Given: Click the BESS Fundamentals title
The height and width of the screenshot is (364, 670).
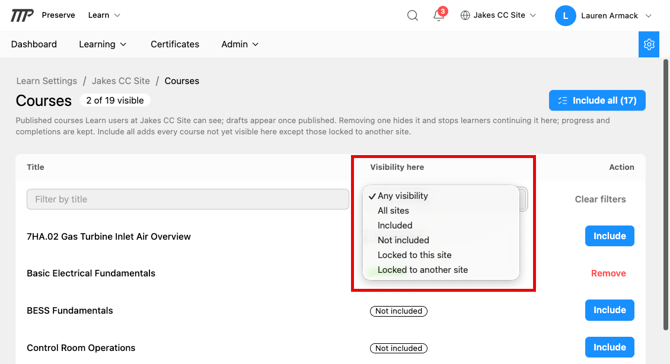Looking at the screenshot, I should pyautogui.click(x=70, y=311).
